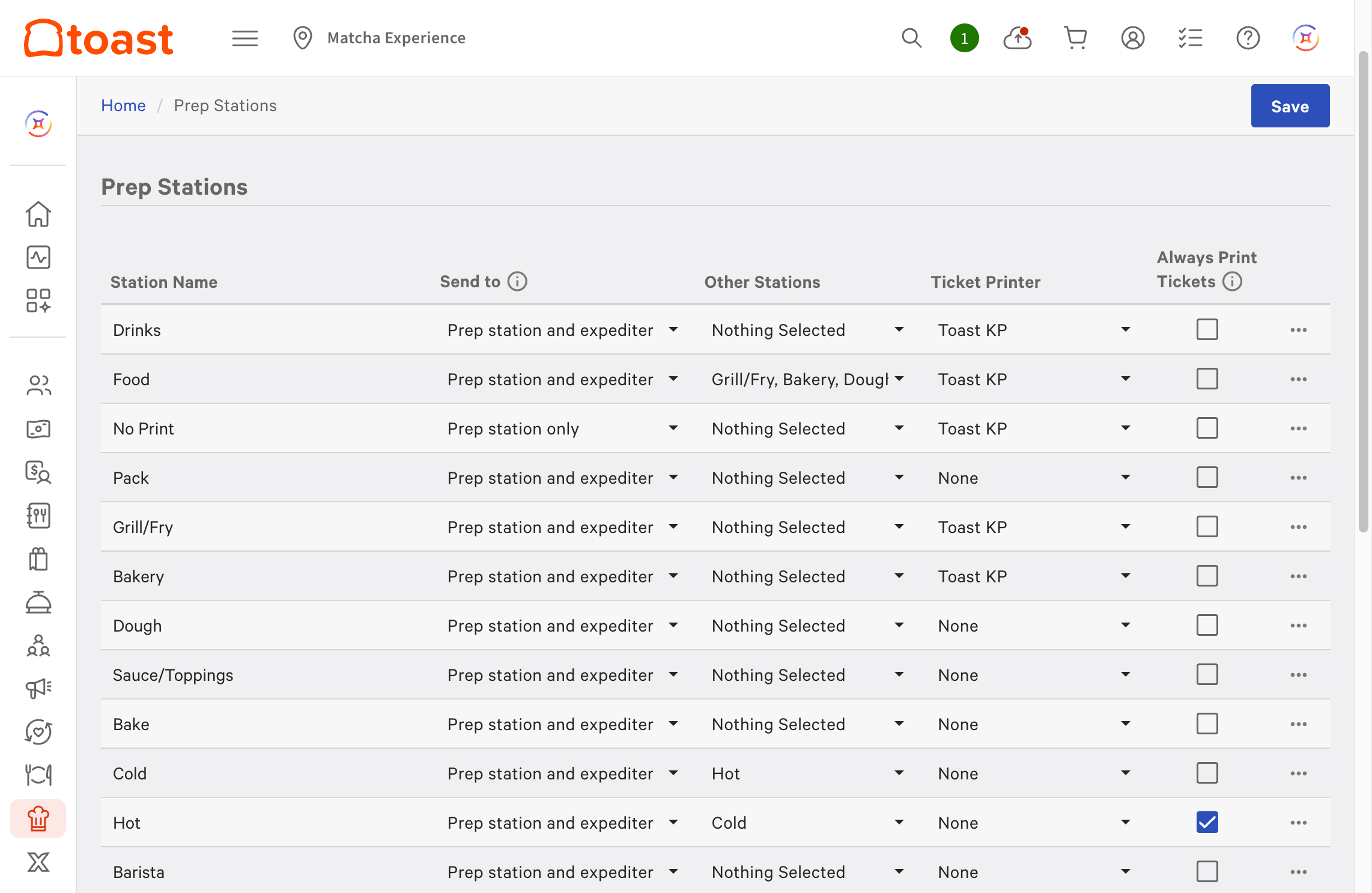The image size is (1372, 893).
Task: Open the checklist tasks icon
Action: [1190, 38]
